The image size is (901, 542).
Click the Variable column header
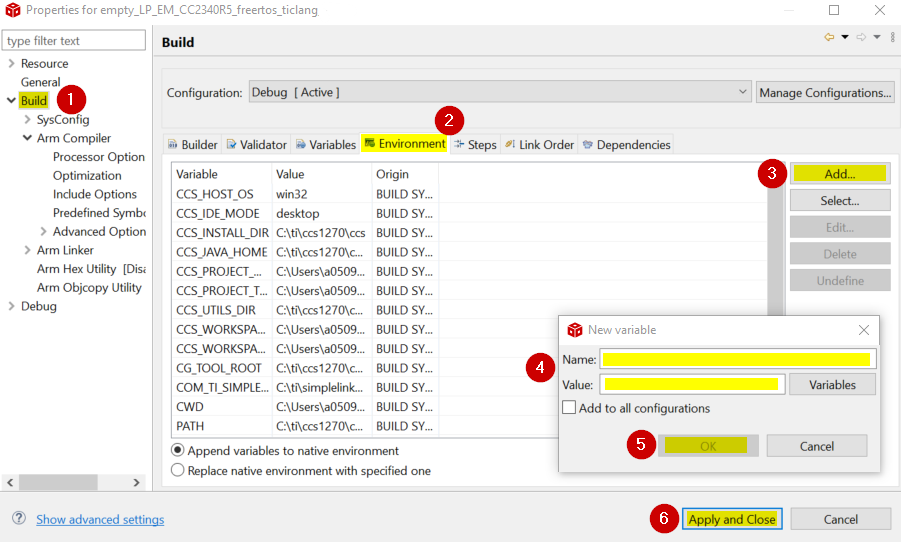pos(222,174)
